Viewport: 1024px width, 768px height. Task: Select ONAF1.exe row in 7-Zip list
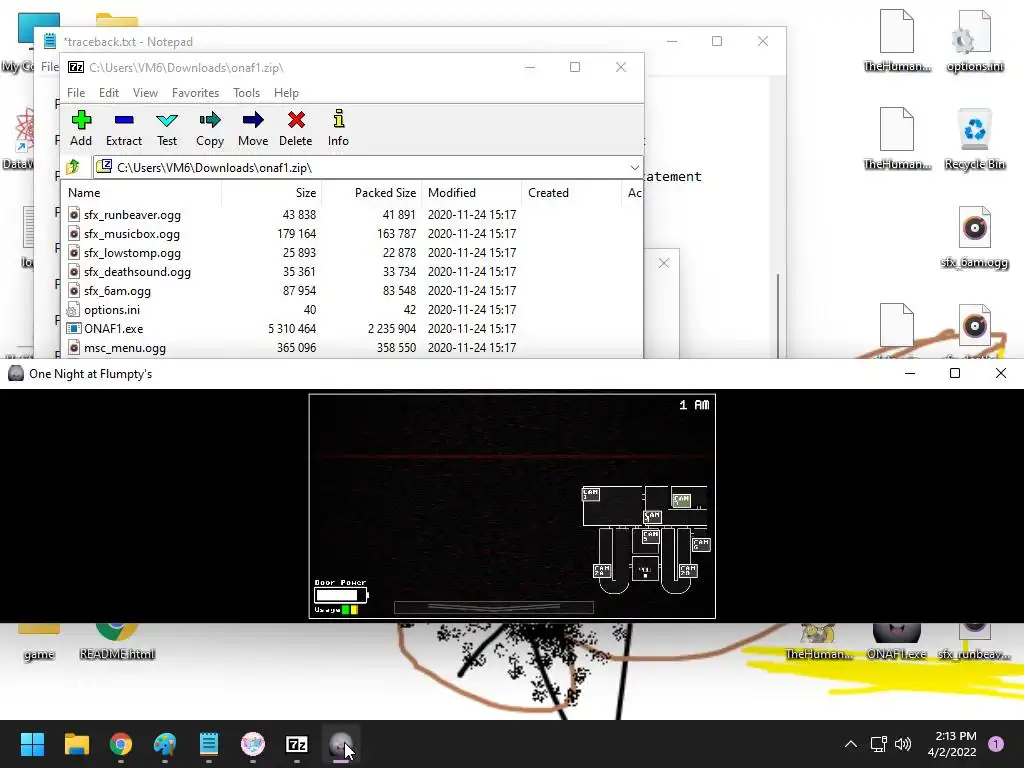[353, 328]
